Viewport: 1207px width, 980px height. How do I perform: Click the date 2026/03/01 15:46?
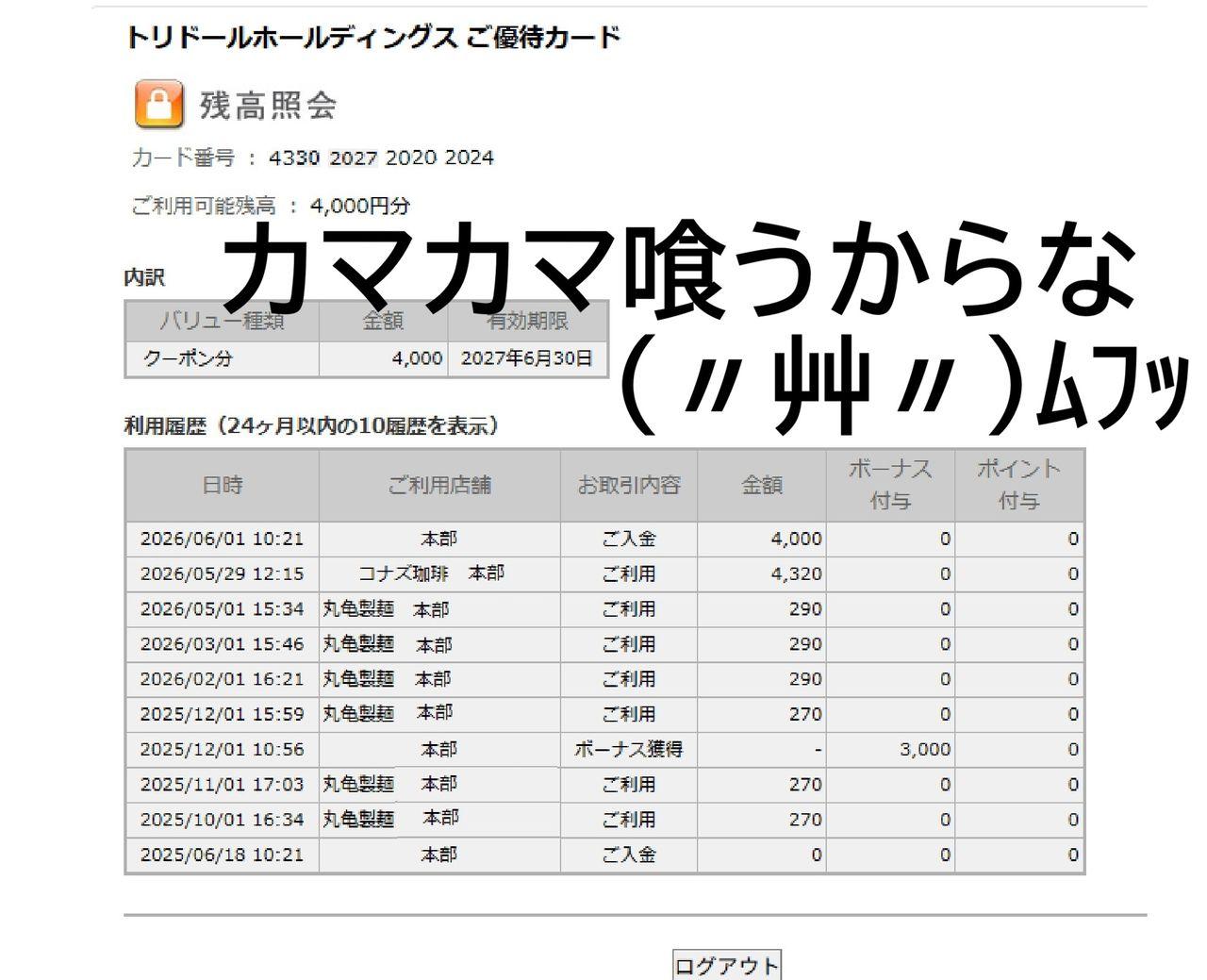(223, 644)
